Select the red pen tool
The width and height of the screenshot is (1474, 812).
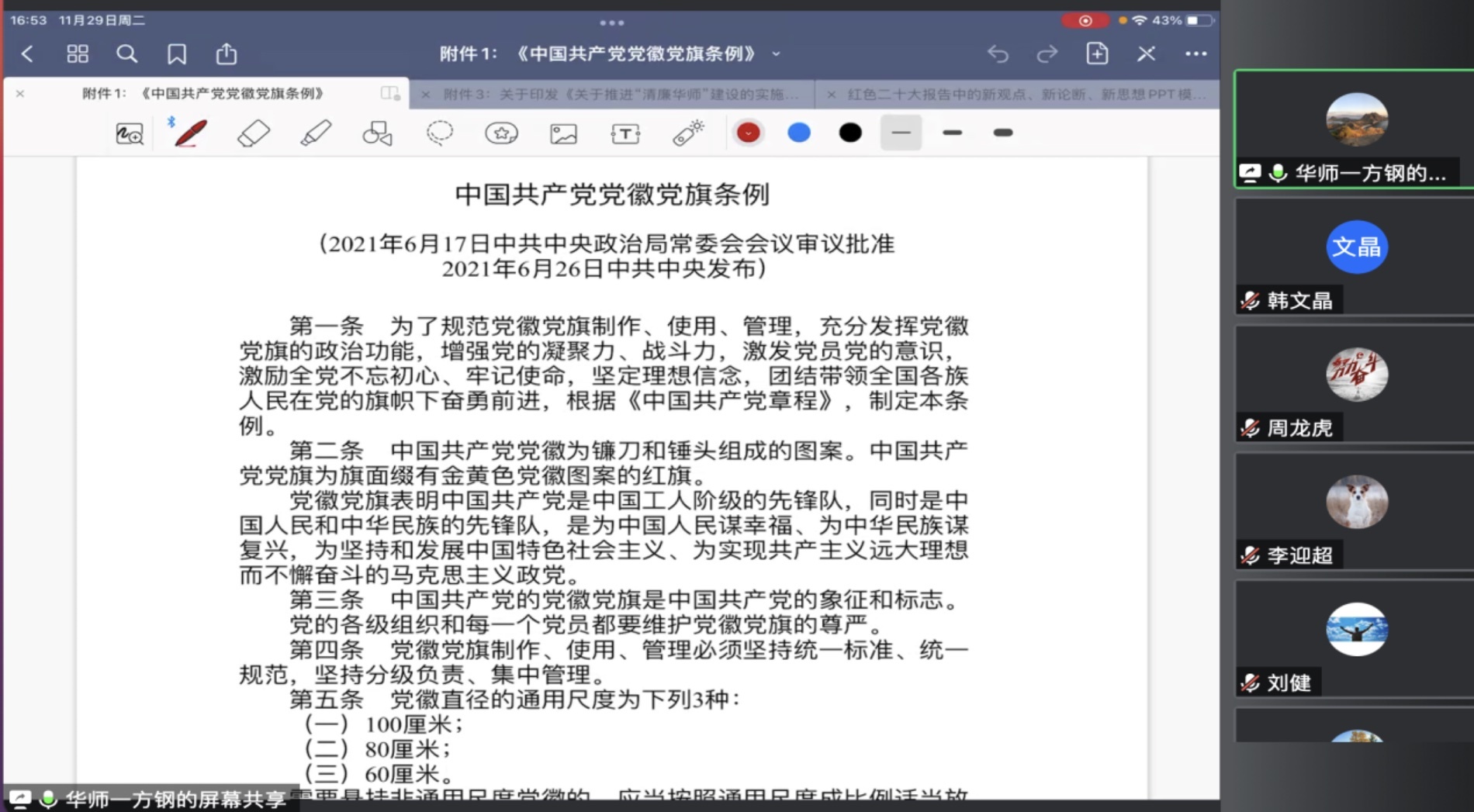pos(190,133)
